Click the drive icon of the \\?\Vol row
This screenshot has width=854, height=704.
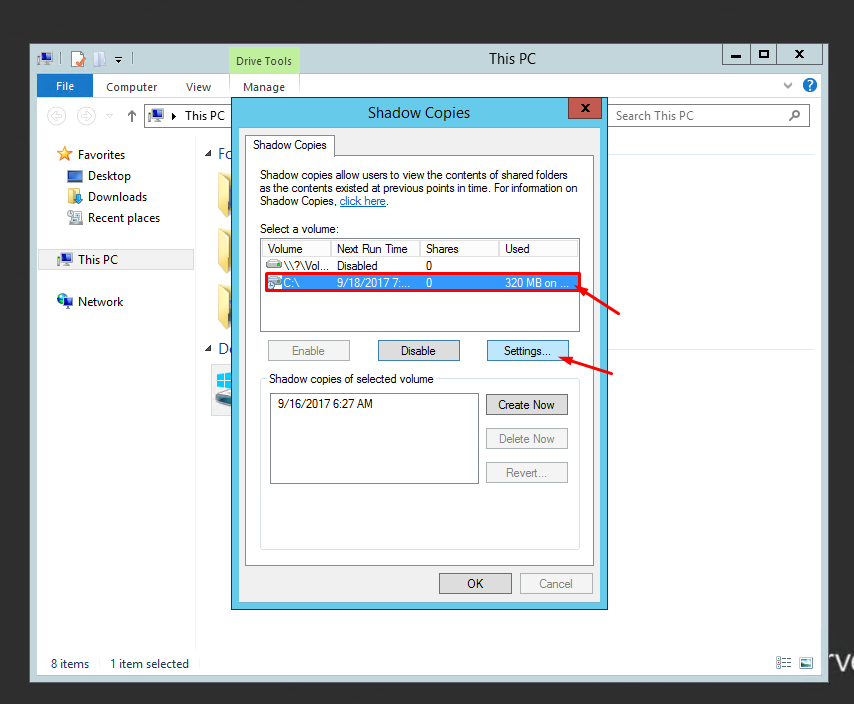click(x=273, y=265)
